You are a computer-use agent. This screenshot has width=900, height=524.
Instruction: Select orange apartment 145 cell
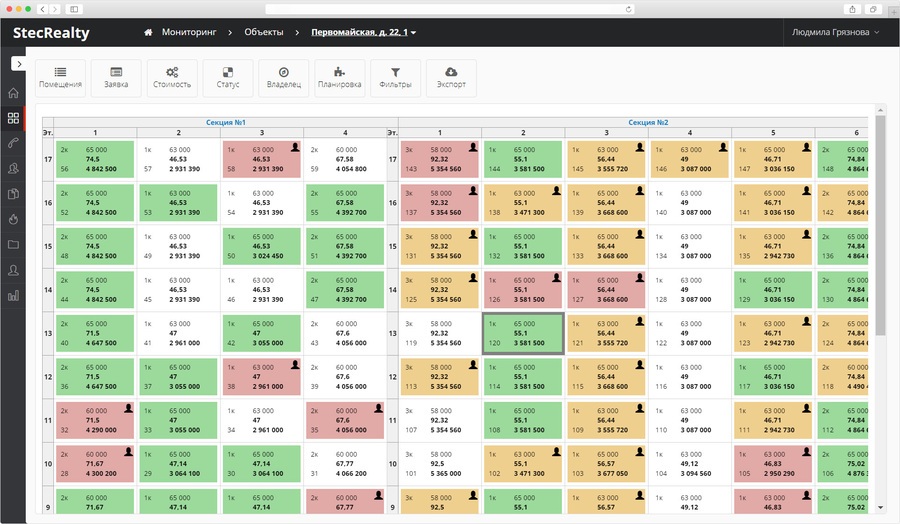click(606, 159)
